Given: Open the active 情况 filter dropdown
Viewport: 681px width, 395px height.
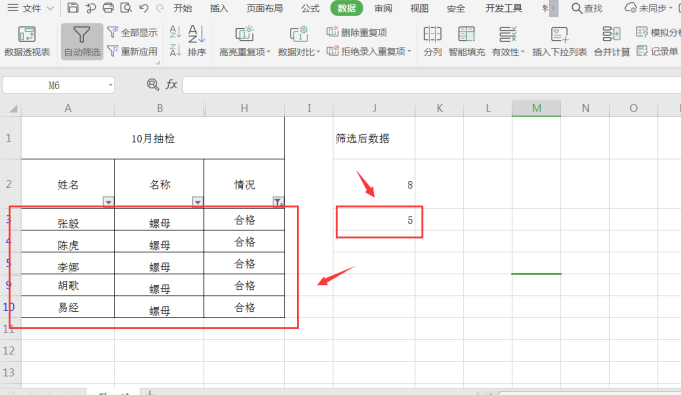Looking at the screenshot, I should (x=278, y=202).
